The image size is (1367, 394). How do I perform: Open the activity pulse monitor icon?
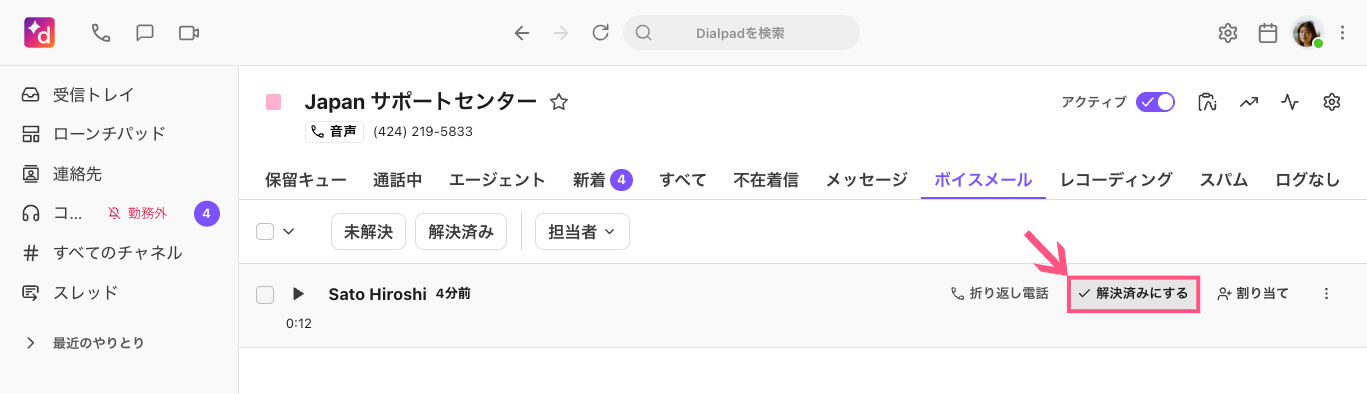1290,102
